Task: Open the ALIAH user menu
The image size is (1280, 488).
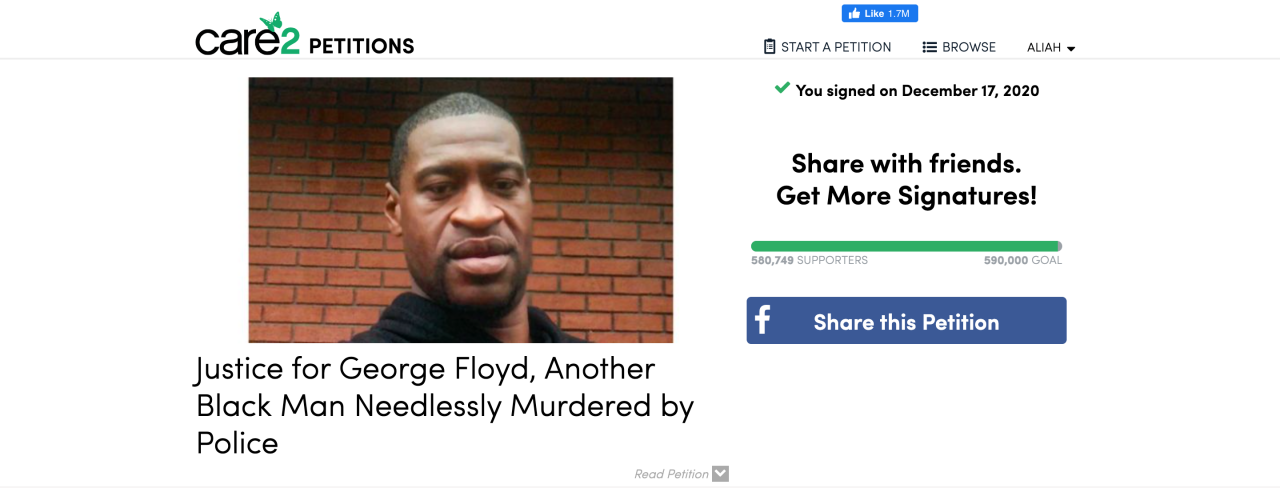Action: point(1051,47)
